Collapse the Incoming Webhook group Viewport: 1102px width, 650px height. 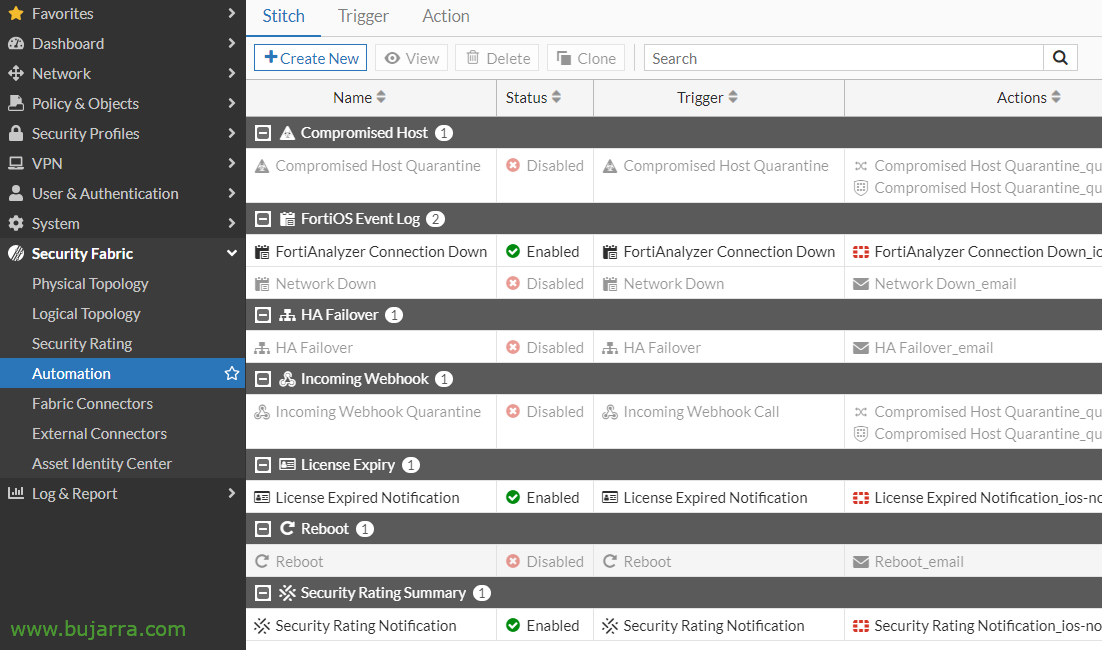(x=263, y=379)
